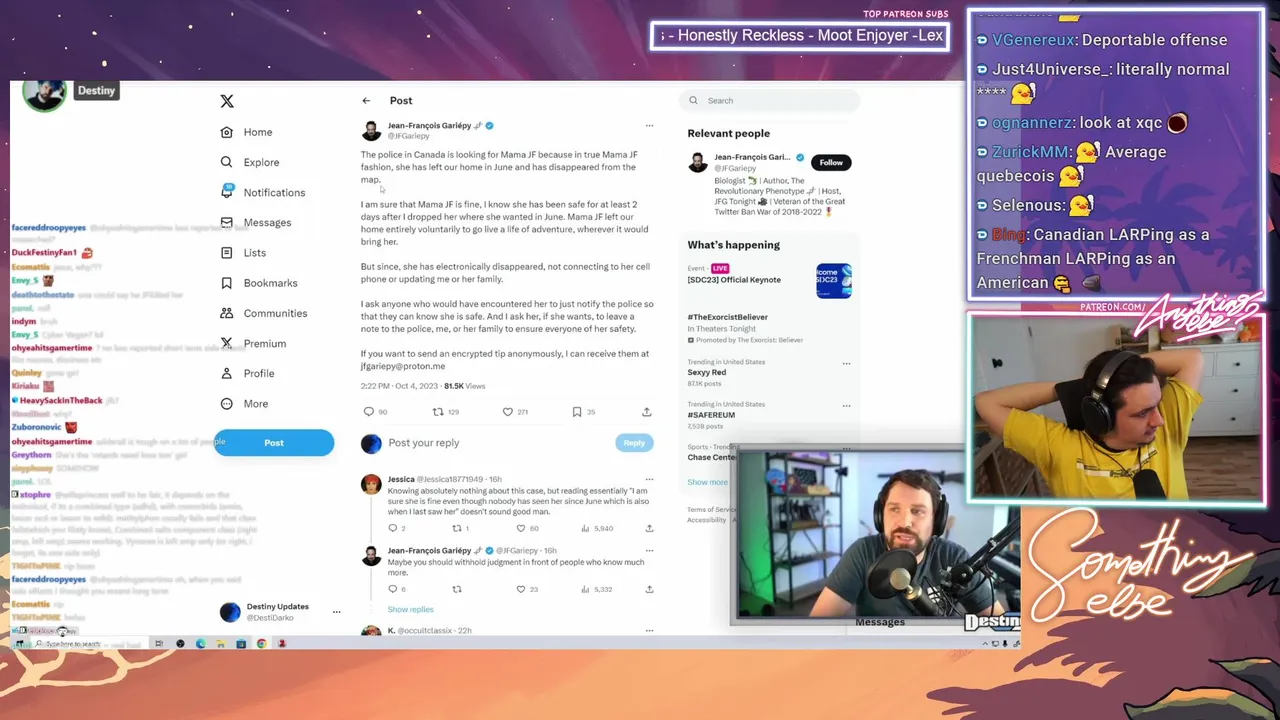This screenshot has height=720, width=1280.
Task: Open Sexyy Red trend options dots
Action: (x=846, y=363)
